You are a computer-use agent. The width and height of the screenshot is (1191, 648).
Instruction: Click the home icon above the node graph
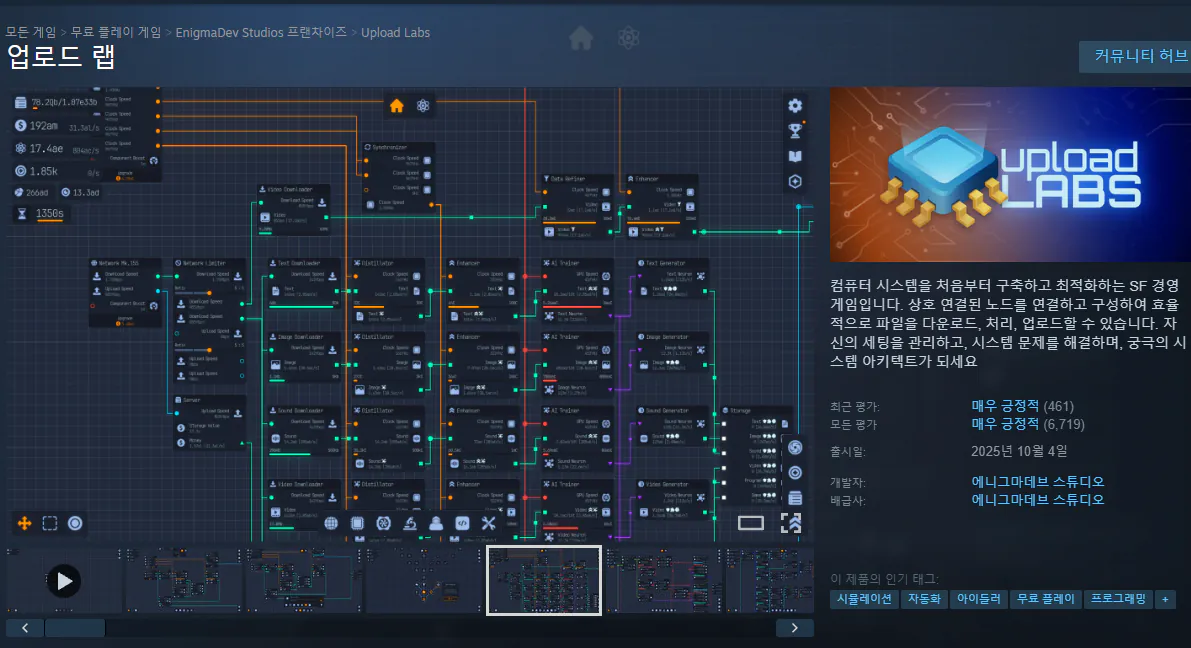(x=397, y=105)
